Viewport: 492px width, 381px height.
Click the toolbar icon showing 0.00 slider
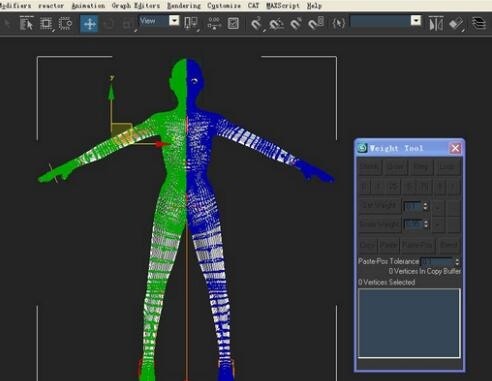[214, 24]
